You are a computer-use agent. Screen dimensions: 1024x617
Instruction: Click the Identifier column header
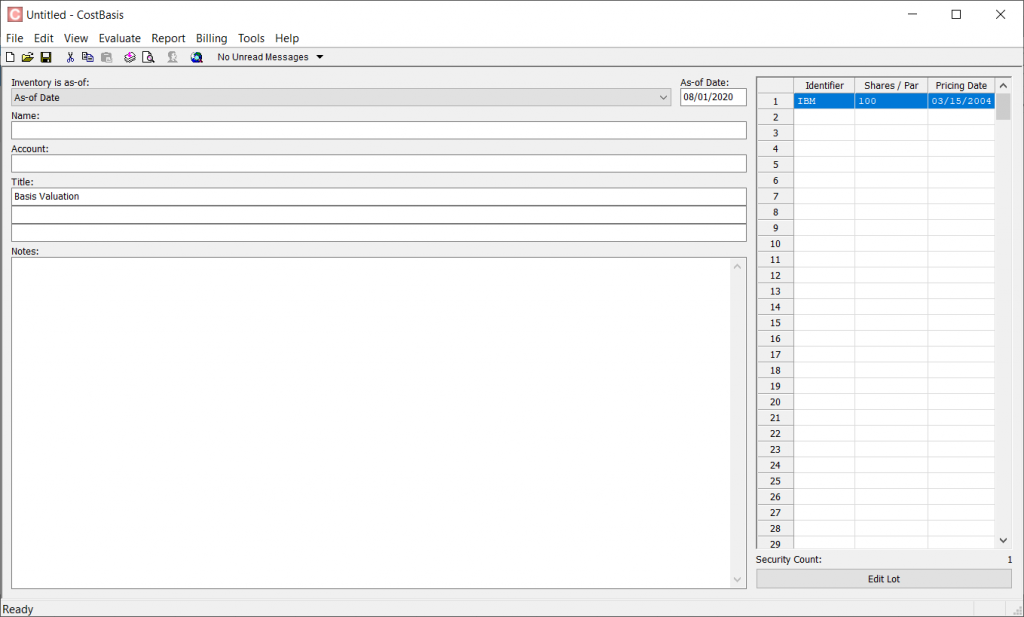point(824,86)
